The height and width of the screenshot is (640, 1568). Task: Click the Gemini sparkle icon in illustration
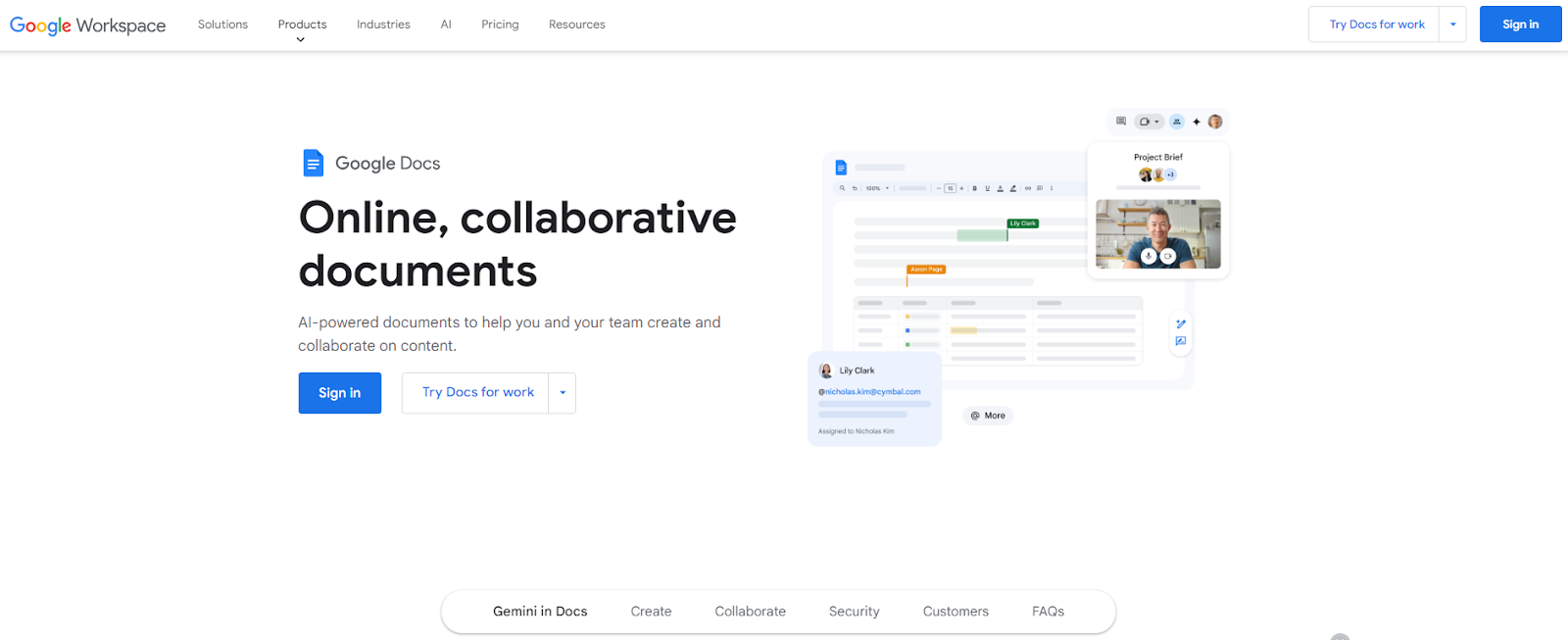[1197, 122]
